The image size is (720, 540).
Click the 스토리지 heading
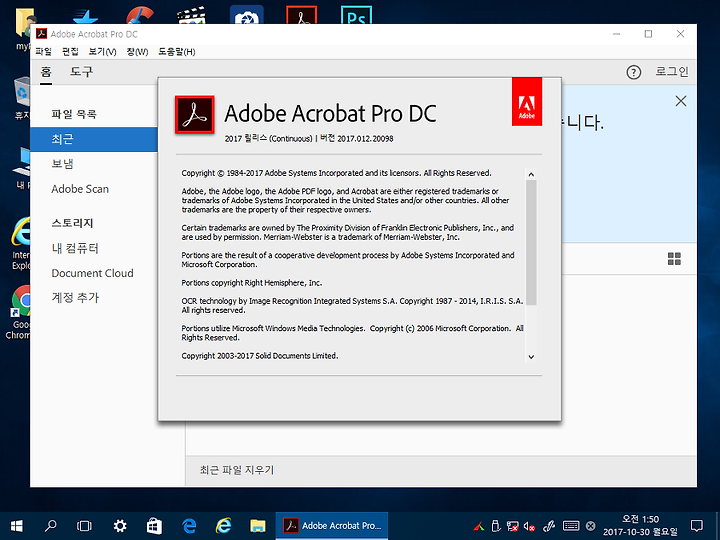coord(73,223)
